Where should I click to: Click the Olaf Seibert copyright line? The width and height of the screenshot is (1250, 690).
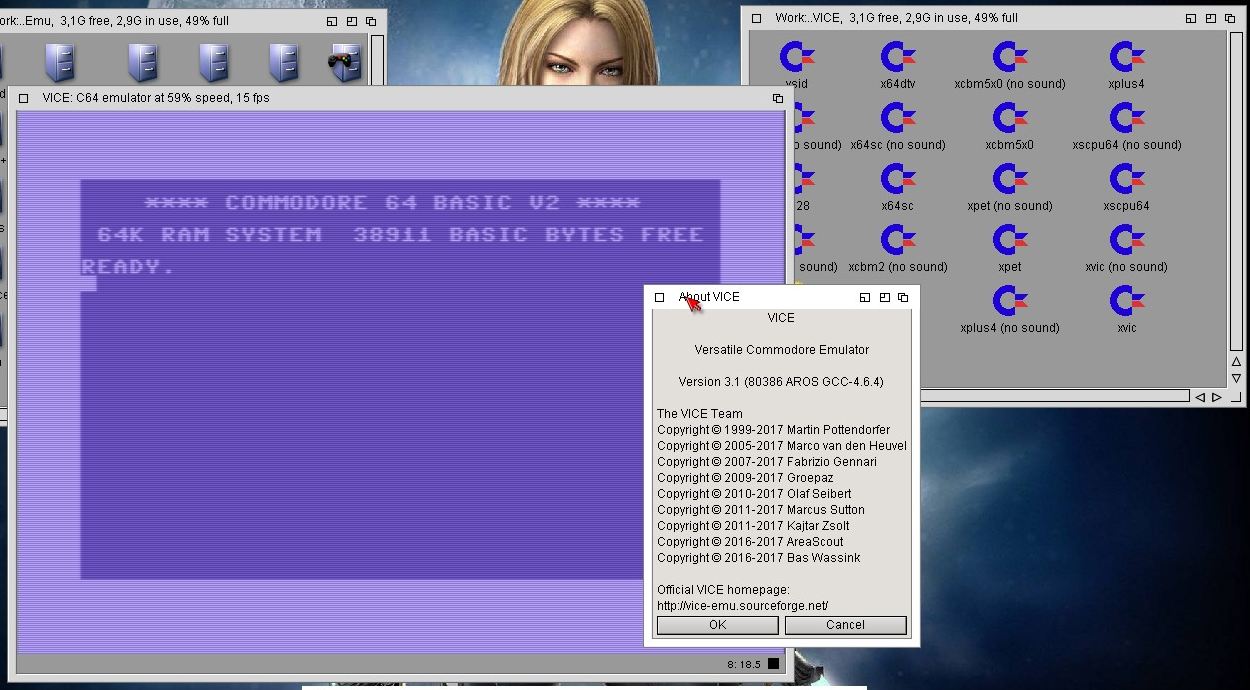click(754, 494)
